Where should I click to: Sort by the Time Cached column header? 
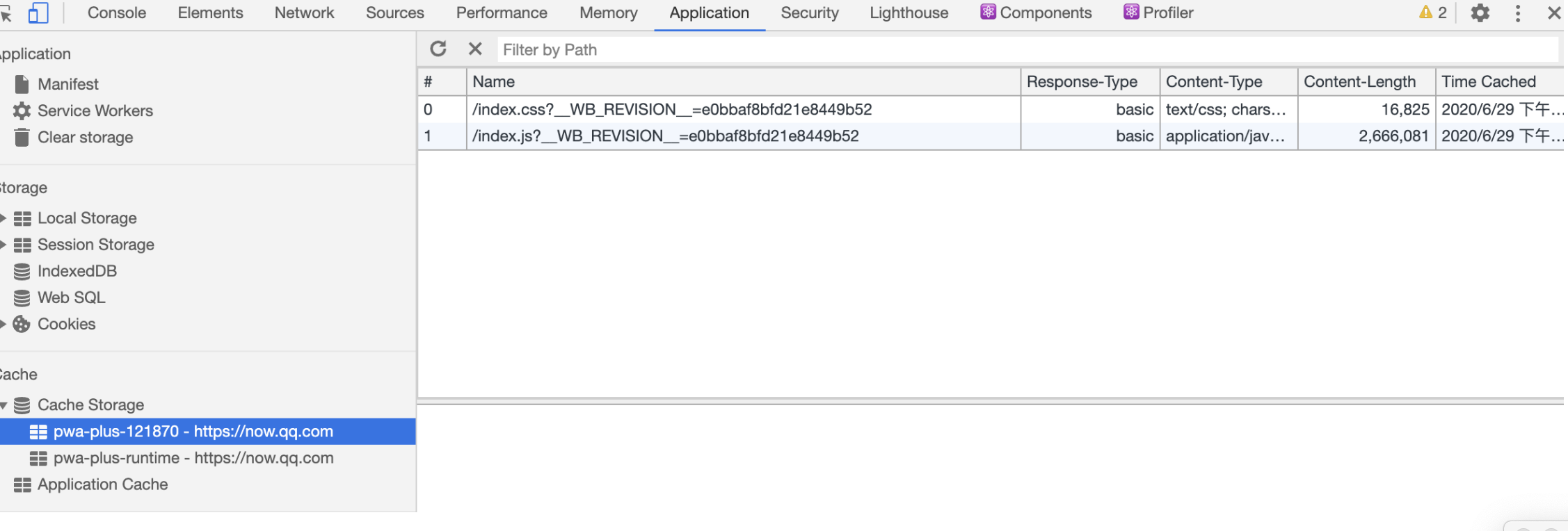pos(1501,81)
